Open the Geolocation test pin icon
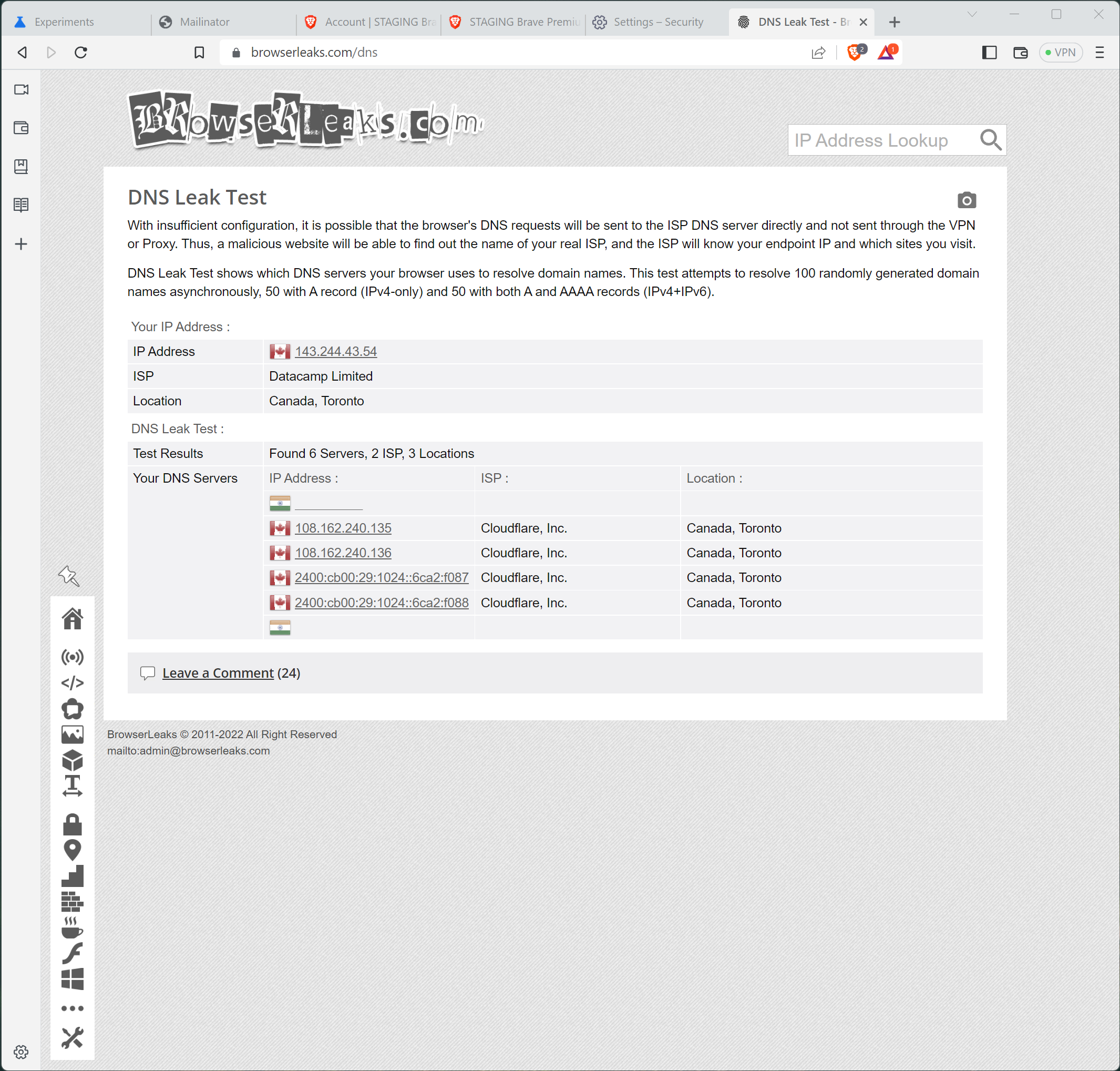 pos(73,849)
